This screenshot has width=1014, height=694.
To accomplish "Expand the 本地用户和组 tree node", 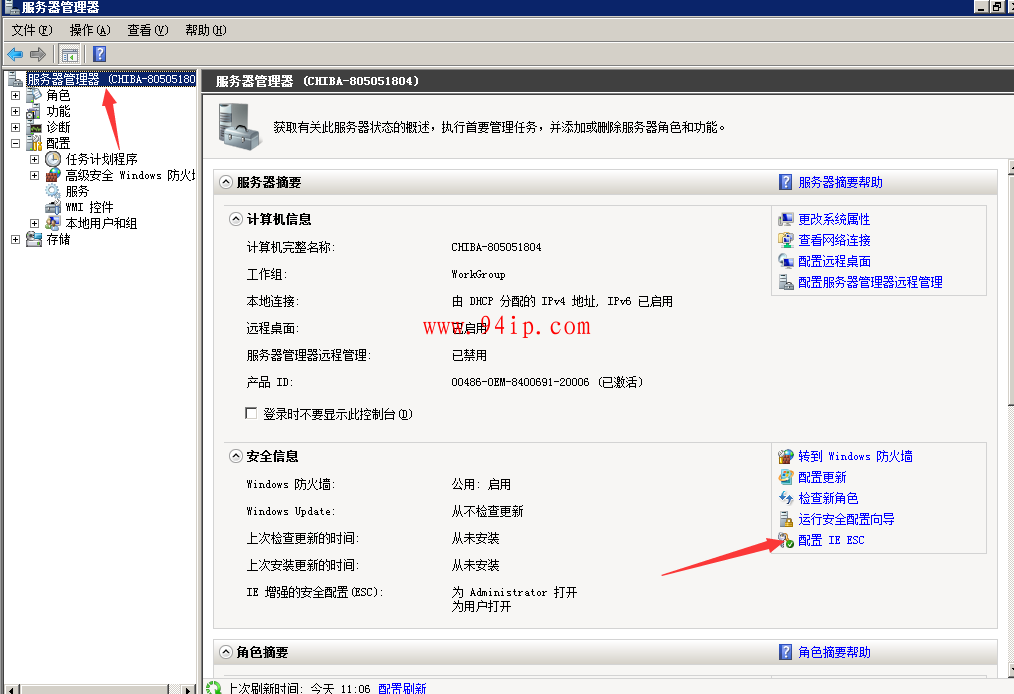I will coord(34,223).
